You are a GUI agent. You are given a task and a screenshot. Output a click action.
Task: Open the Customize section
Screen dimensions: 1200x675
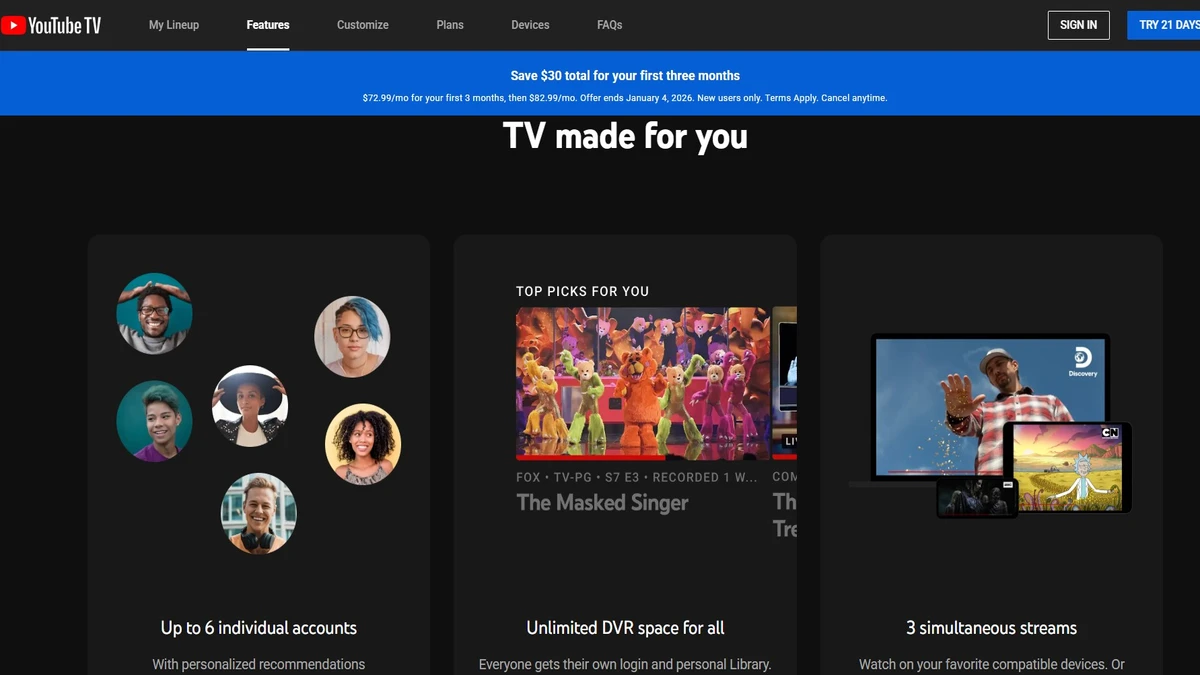pos(362,25)
